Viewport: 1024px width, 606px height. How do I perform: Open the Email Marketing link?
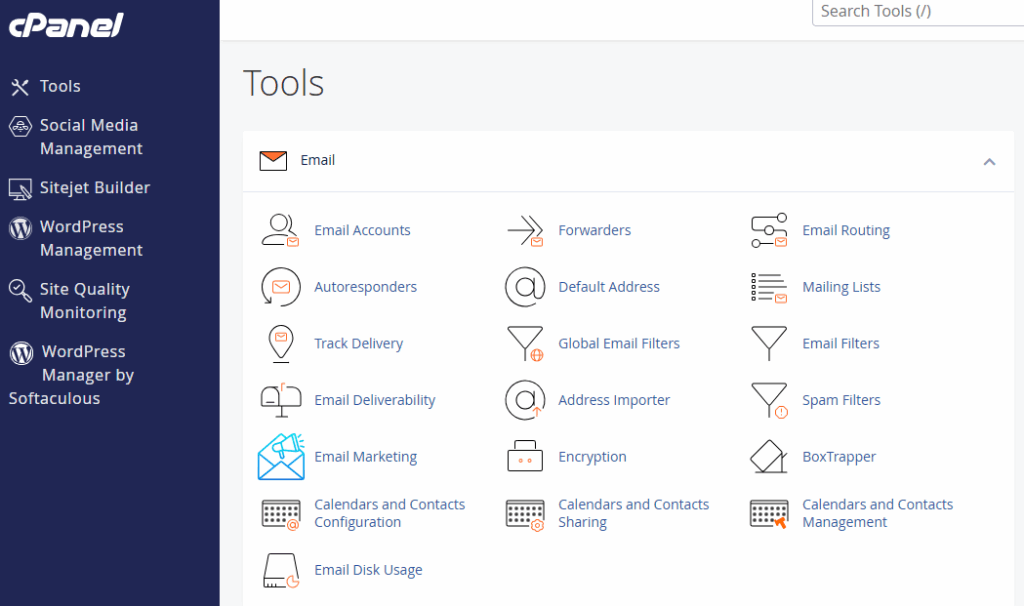pos(365,457)
